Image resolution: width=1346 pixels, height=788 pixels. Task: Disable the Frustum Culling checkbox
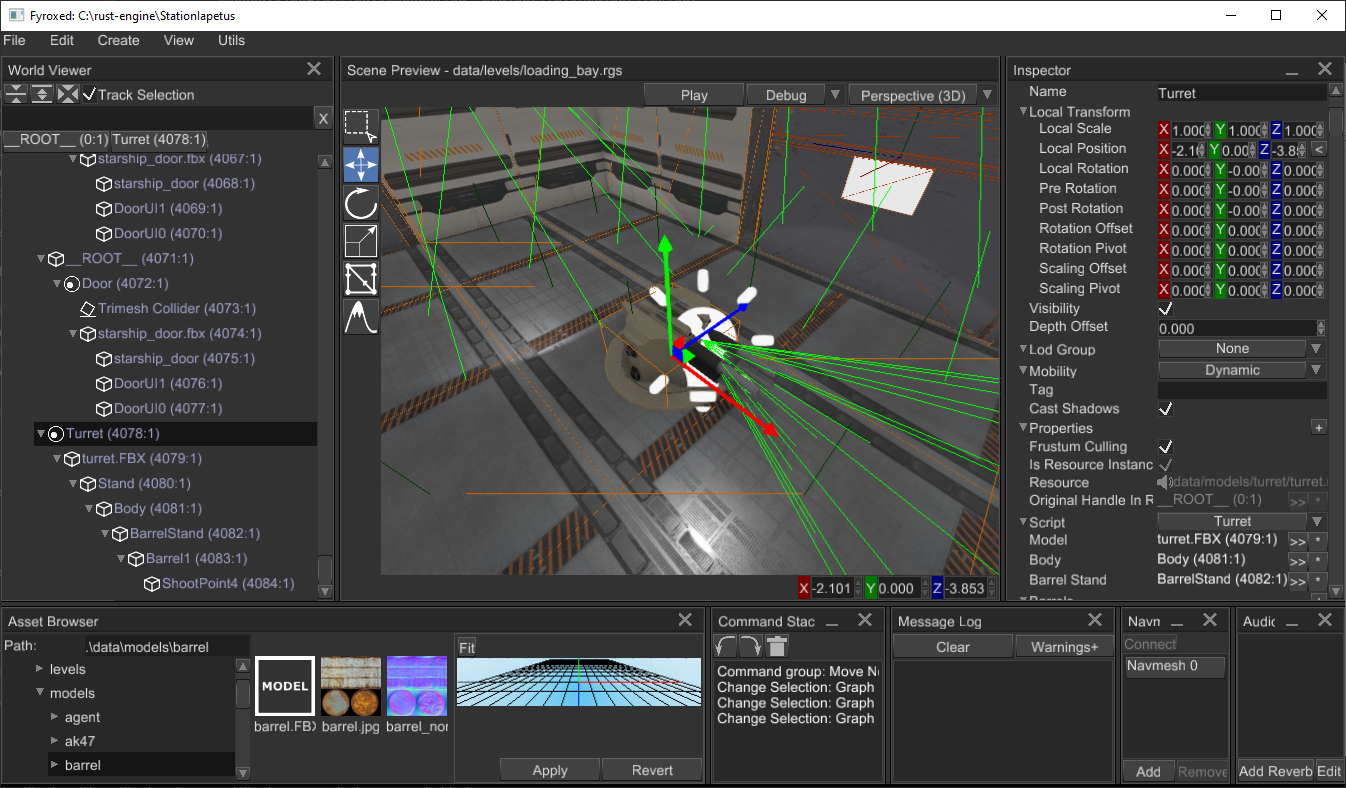1165,447
